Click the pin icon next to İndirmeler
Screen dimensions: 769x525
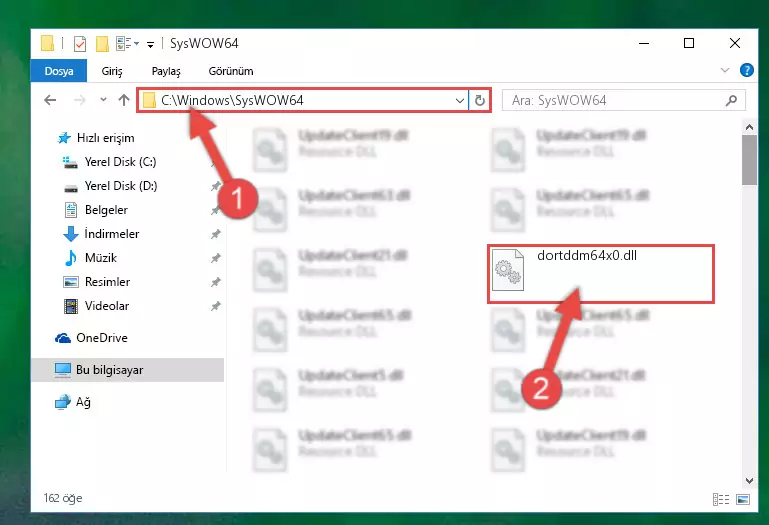point(215,234)
